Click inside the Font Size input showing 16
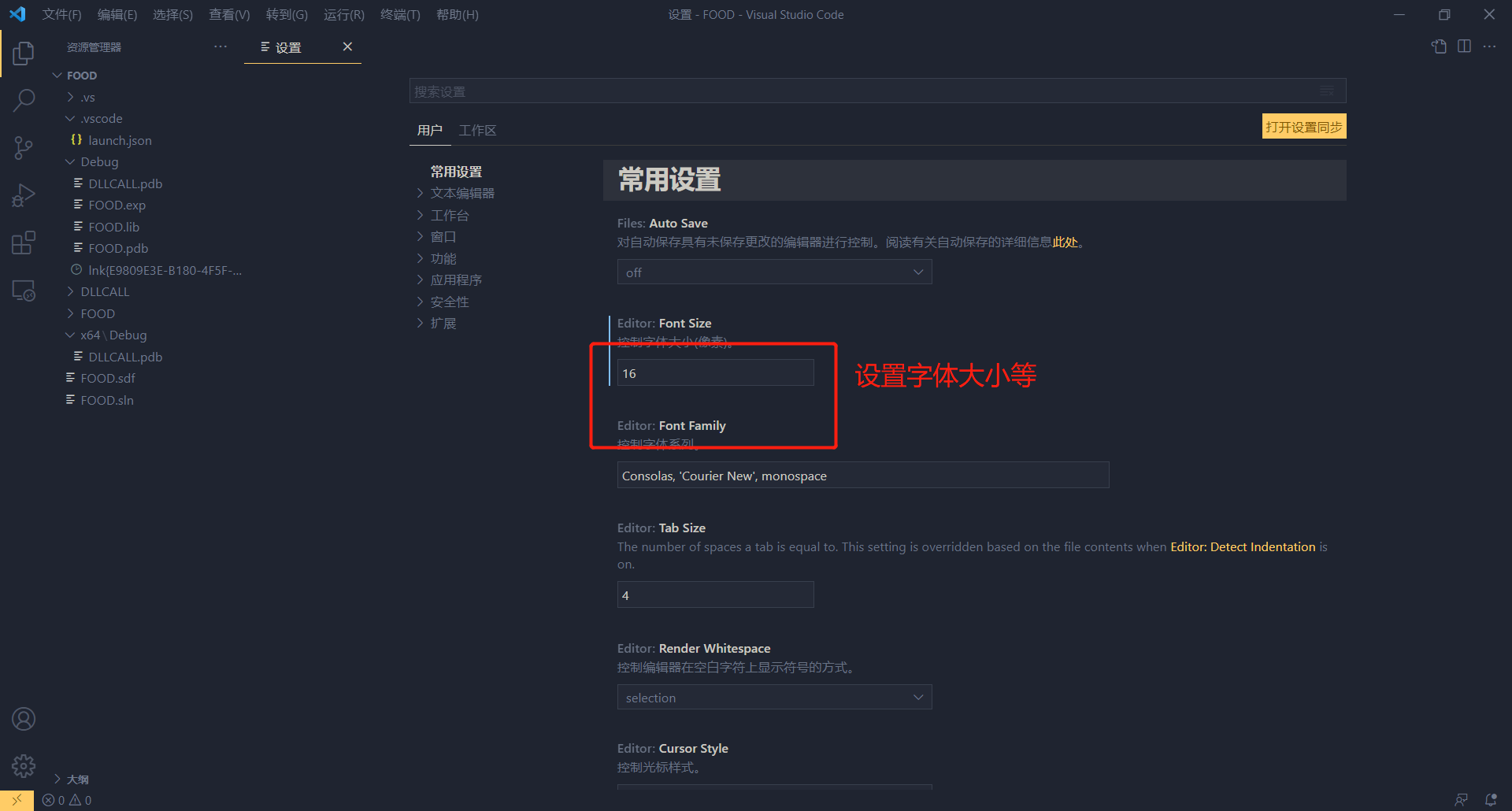 pyautogui.click(x=715, y=372)
